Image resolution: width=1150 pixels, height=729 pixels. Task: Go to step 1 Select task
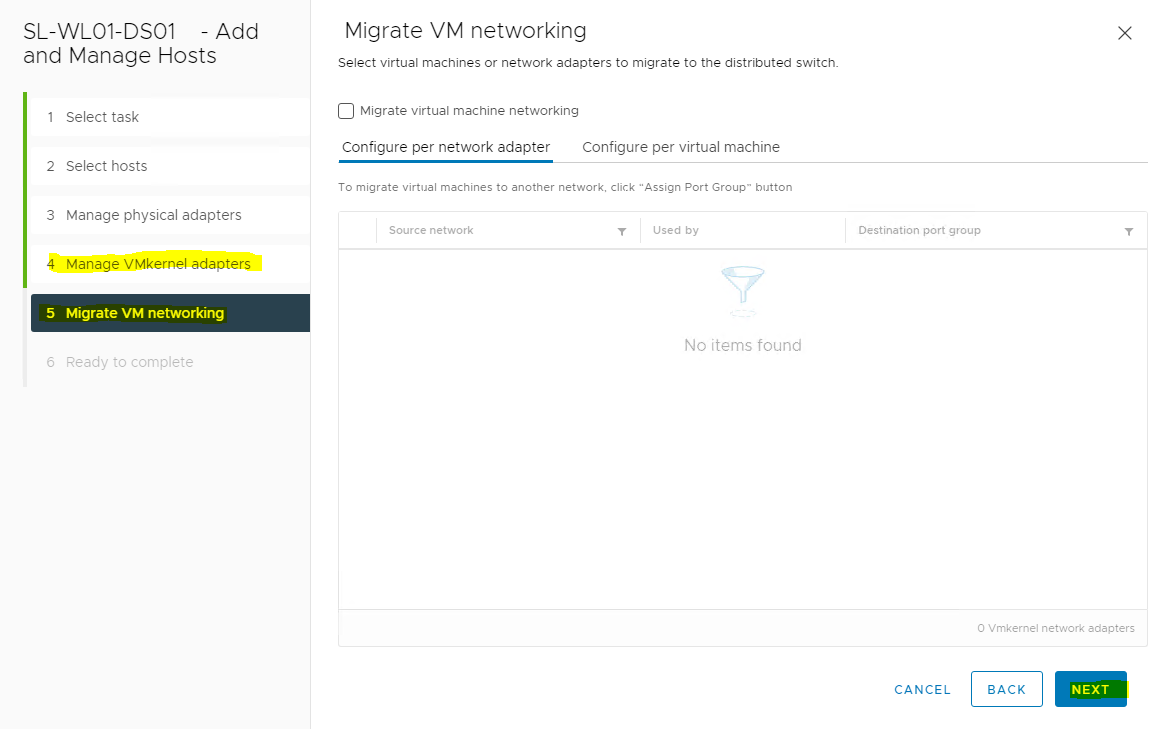[x=170, y=117]
